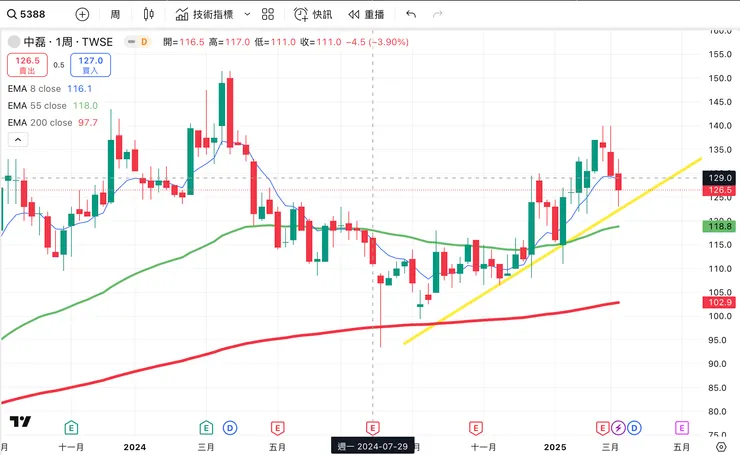This screenshot has height=455, width=740.
Task: Select the EMA 8 close indicator legend
Action: tap(50, 89)
